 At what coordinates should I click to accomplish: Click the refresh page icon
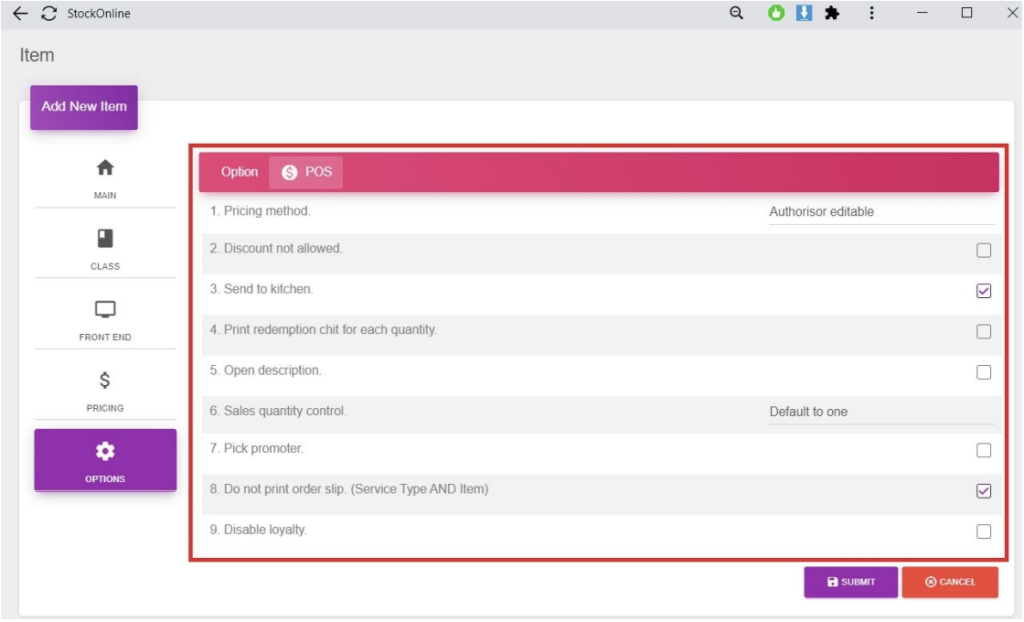tap(48, 14)
